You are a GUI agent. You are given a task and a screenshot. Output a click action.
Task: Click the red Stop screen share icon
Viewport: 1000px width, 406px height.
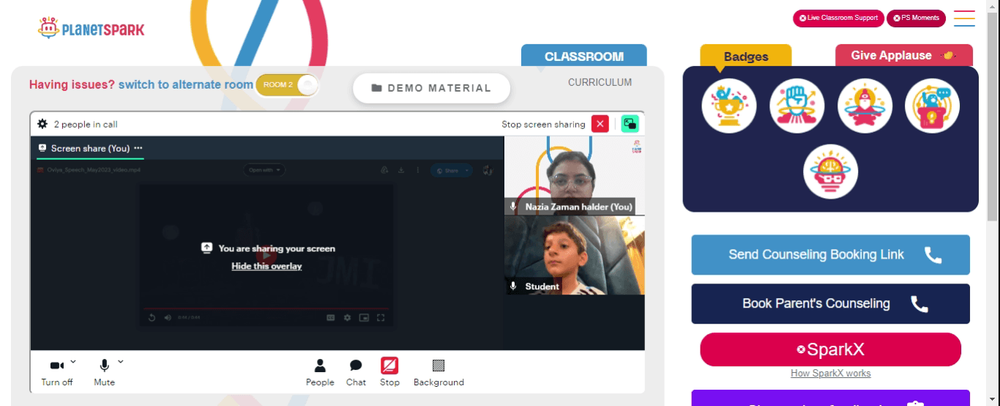[x=390, y=365]
